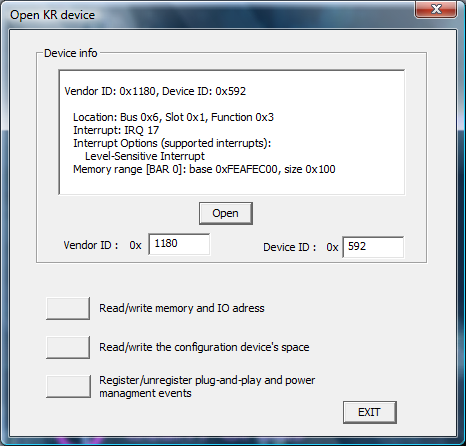Focus the Vendor ID input field

179,244
